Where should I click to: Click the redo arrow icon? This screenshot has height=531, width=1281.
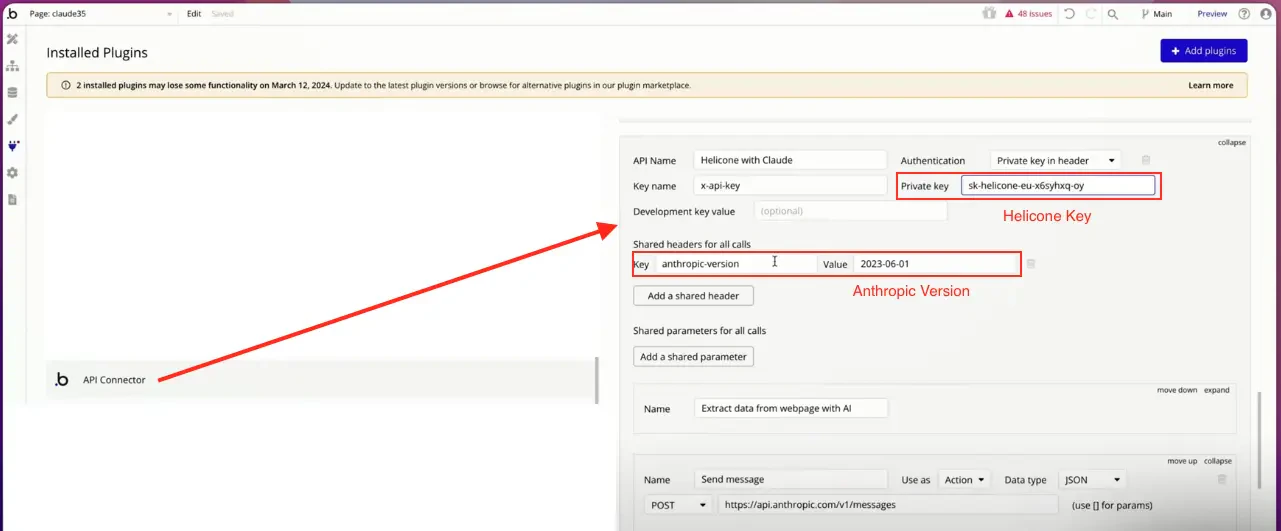tap(1091, 14)
